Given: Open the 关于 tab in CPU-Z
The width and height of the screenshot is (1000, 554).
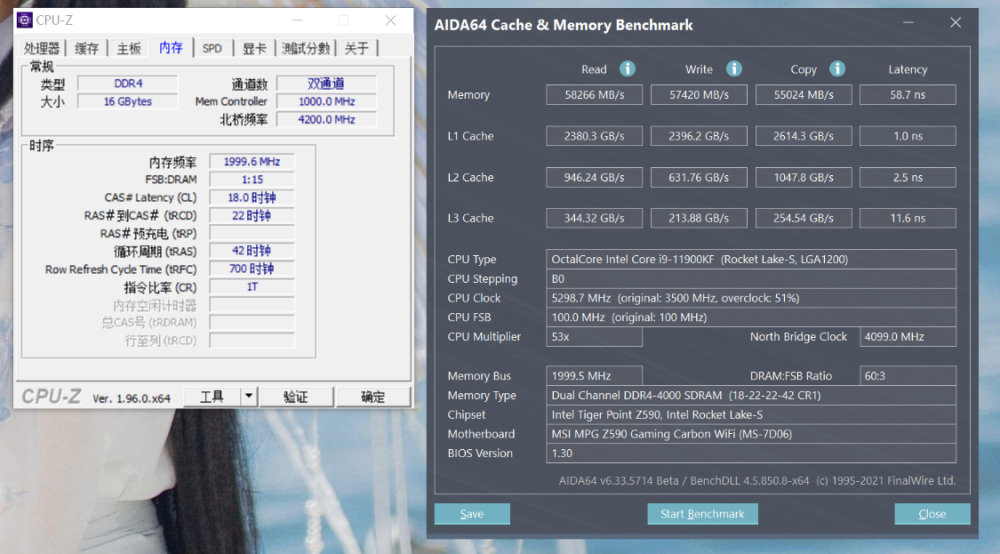Looking at the screenshot, I should coord(357,48).
